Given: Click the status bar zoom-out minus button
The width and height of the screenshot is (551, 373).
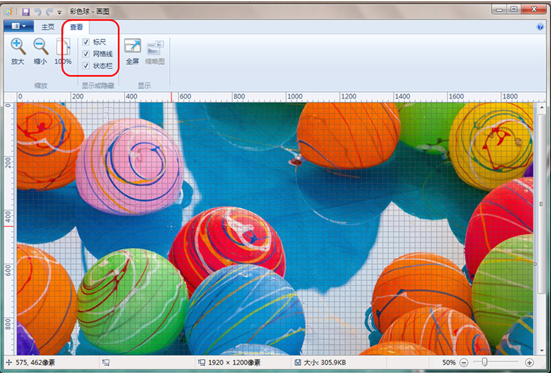Looking at the screenshot, I should (464, 362).
